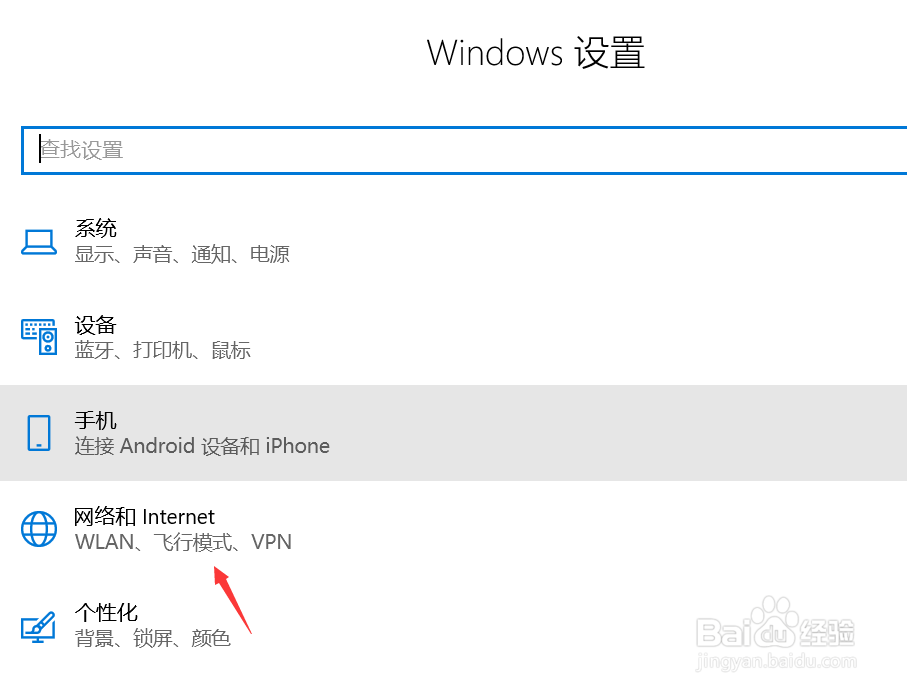The height and width of the screenshot is (693, 907).
Task: Click the 蓝牙、打印机、鼠标 description text
Action: pyautogui.click(x=162, y=350)
